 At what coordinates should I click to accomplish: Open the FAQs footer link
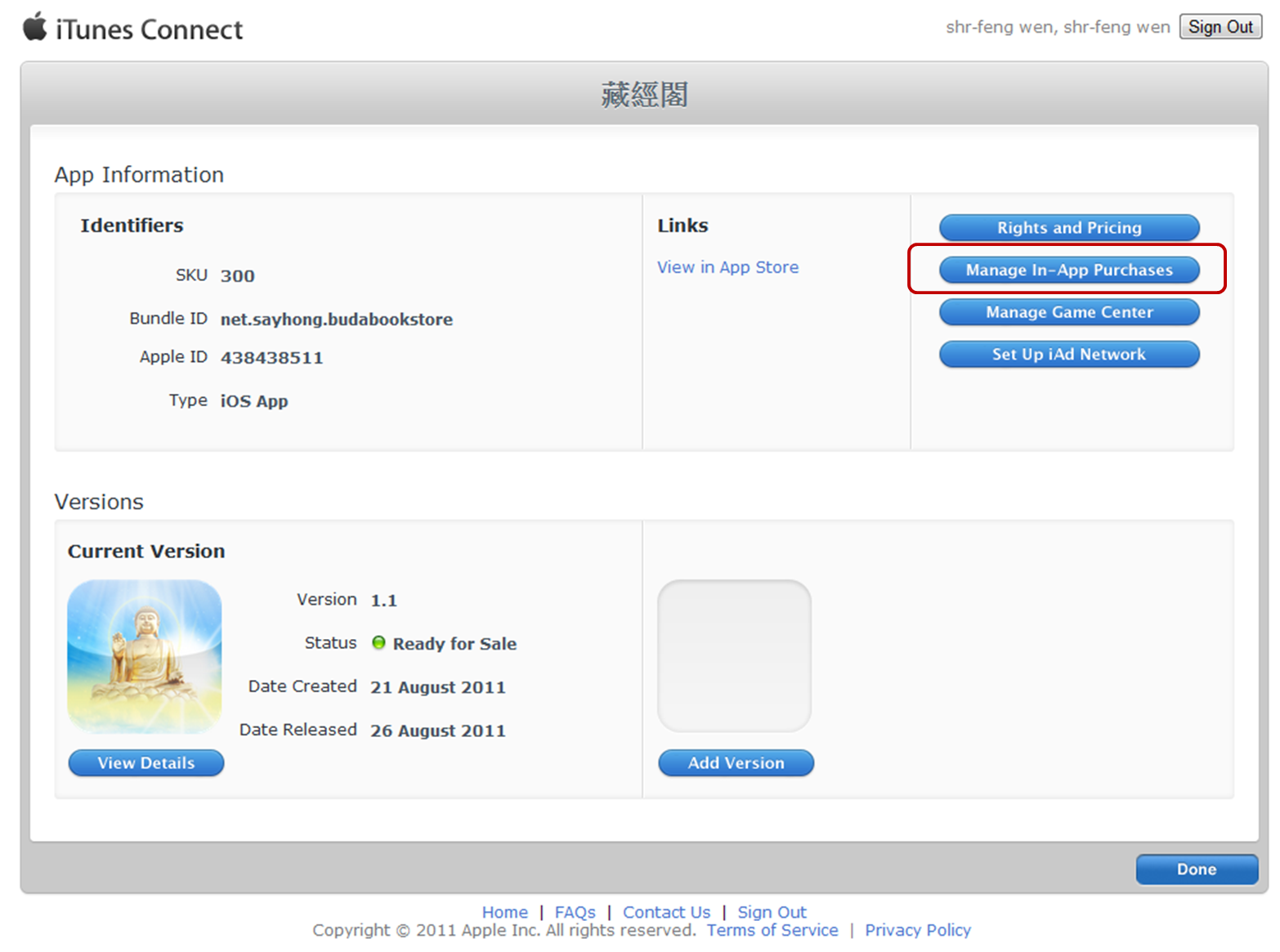(x=575, y=912)
